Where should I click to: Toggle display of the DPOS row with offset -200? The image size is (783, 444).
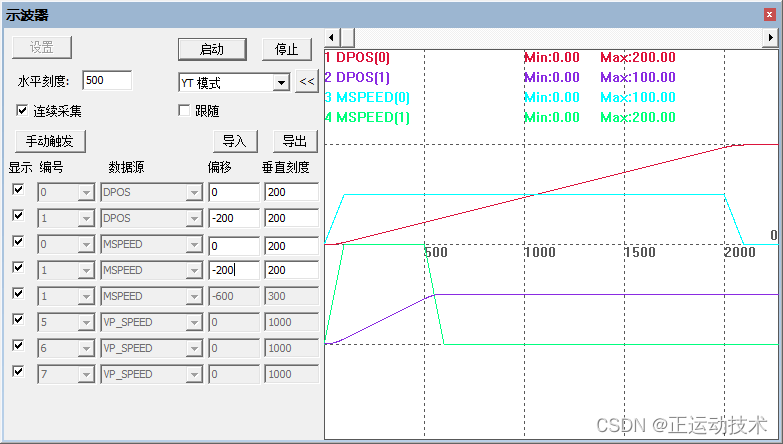point(18,215)
